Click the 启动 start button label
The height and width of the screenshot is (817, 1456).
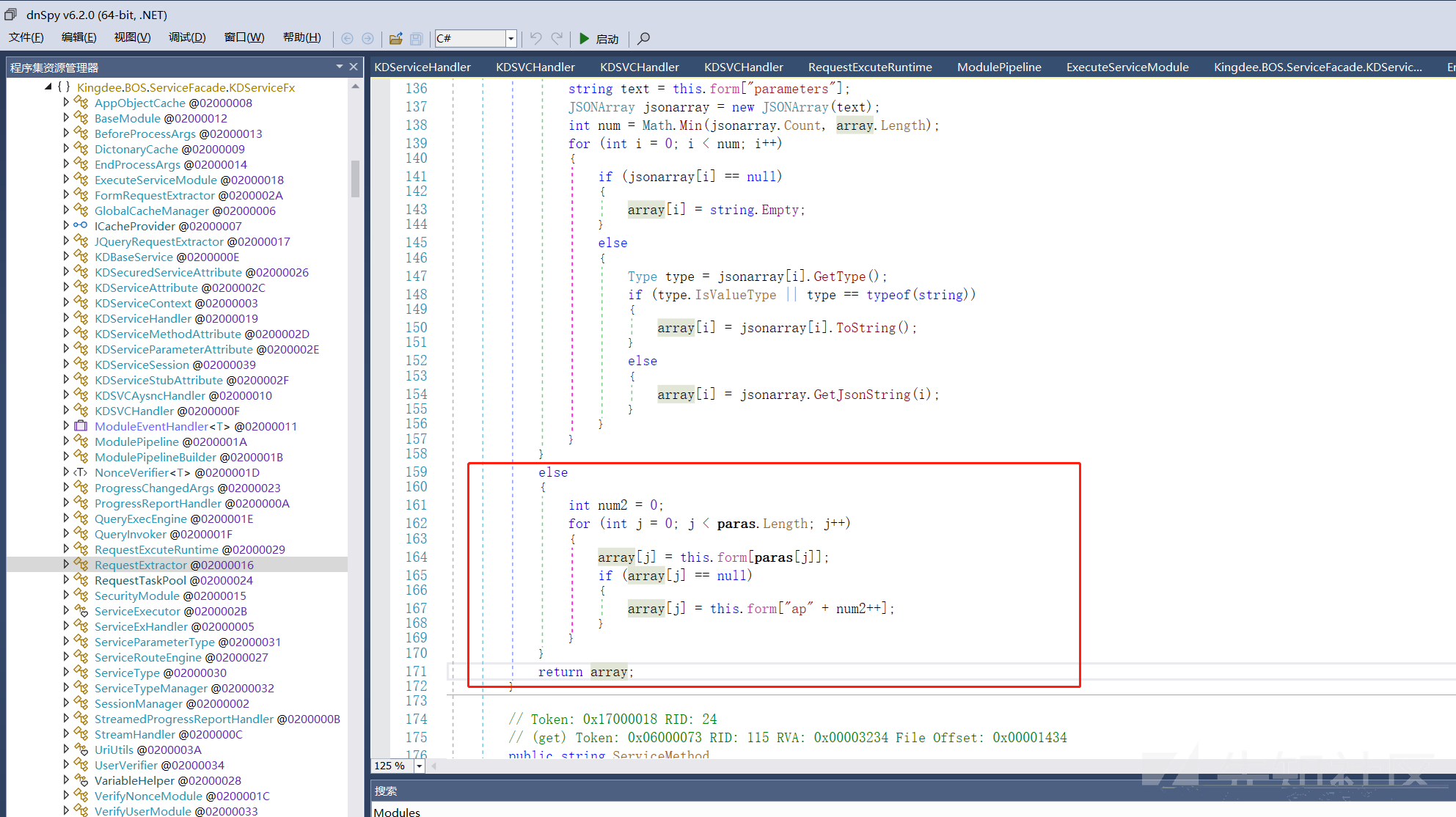[607, 39]
